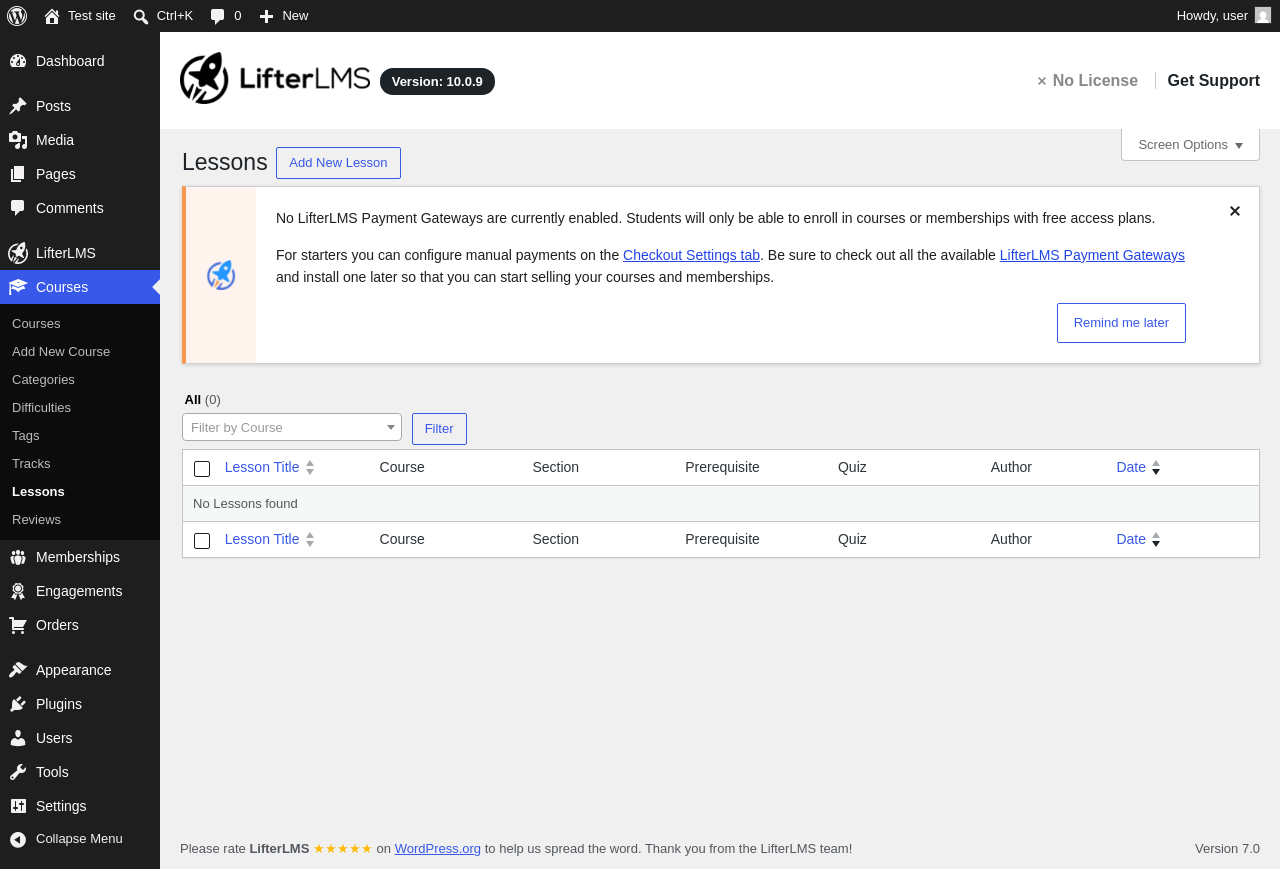This screenshot has width=1280, height=869.
Task: Click the All (0) lessons filter
Action: [x=202, y=400]
